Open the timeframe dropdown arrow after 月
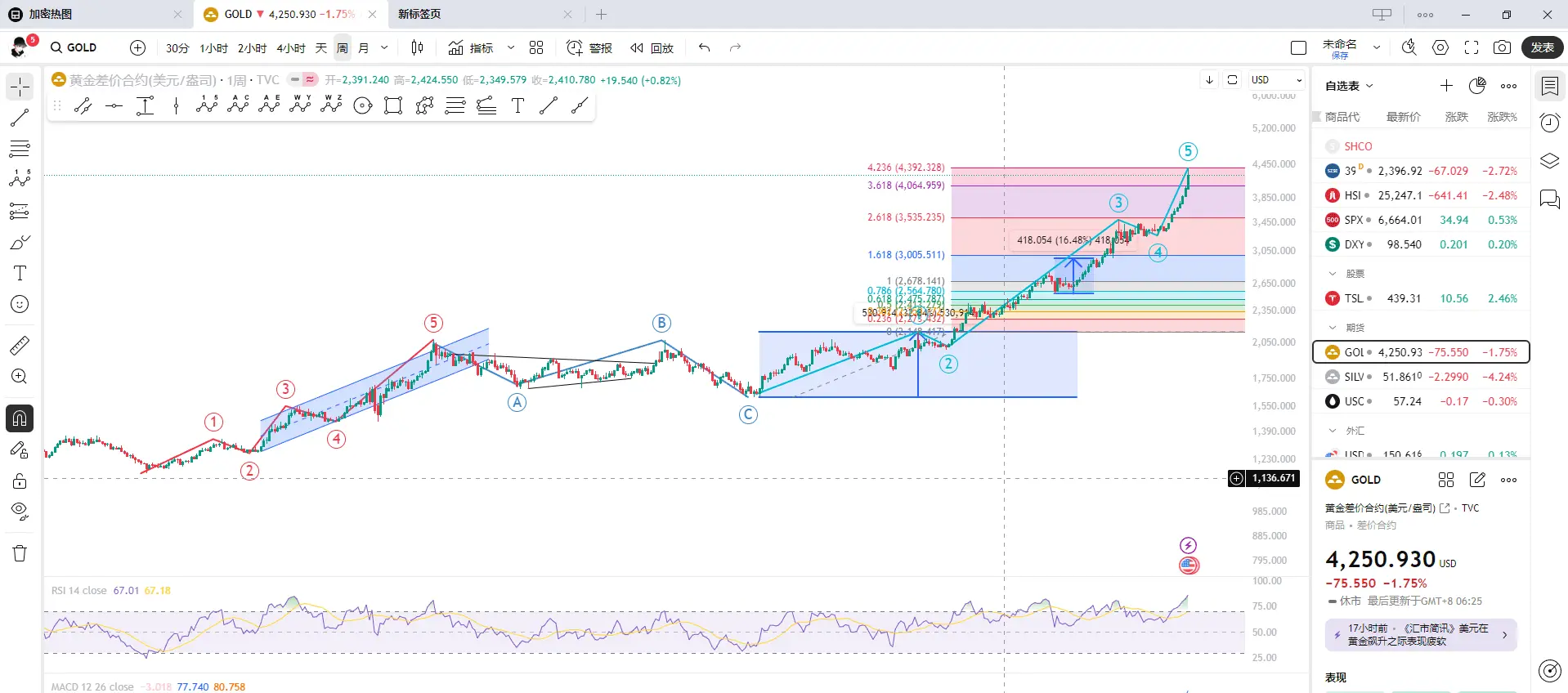 point(384,47)
